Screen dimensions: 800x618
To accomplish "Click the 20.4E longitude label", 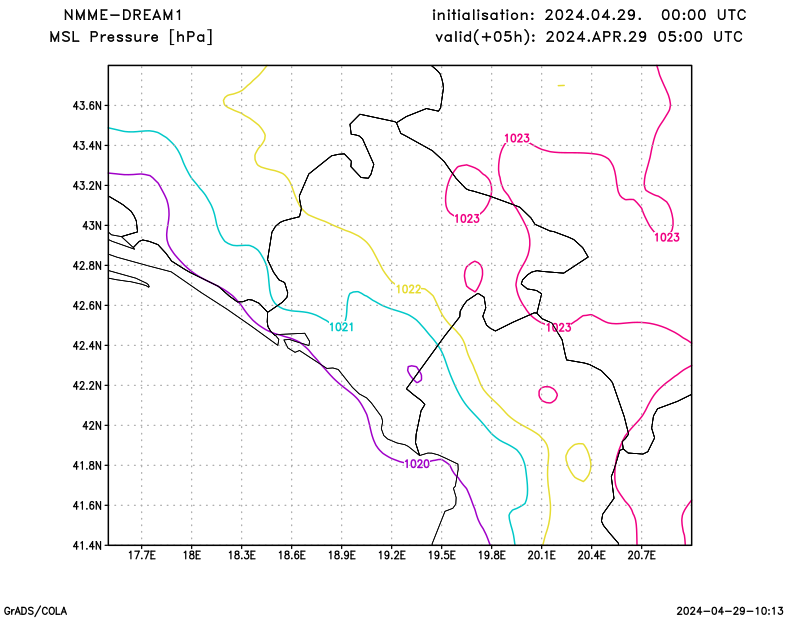I will click(591, 555).
